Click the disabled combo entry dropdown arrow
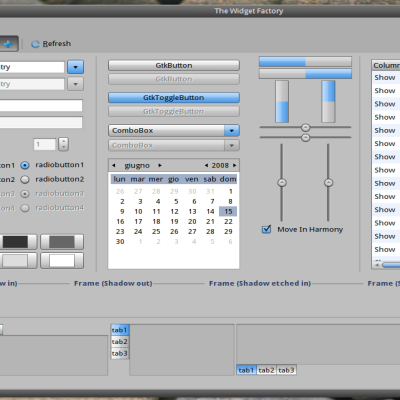Image resolution: width=400 pixels, height=400 pixels. coord(75,84)
